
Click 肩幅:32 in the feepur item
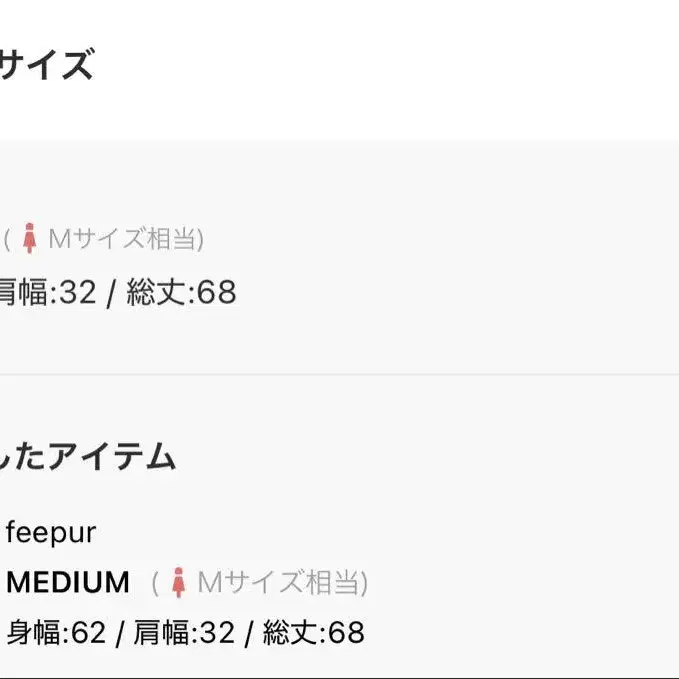click(184, 632)
